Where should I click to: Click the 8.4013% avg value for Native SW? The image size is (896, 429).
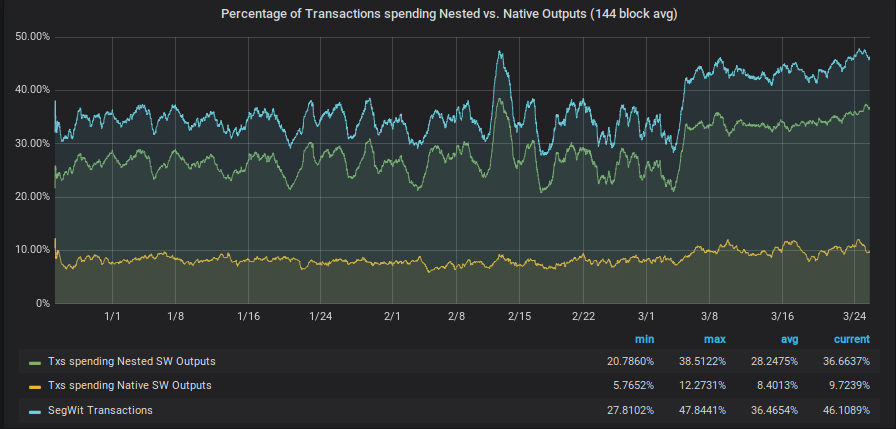pyautogui.click(x=777, y=386)
